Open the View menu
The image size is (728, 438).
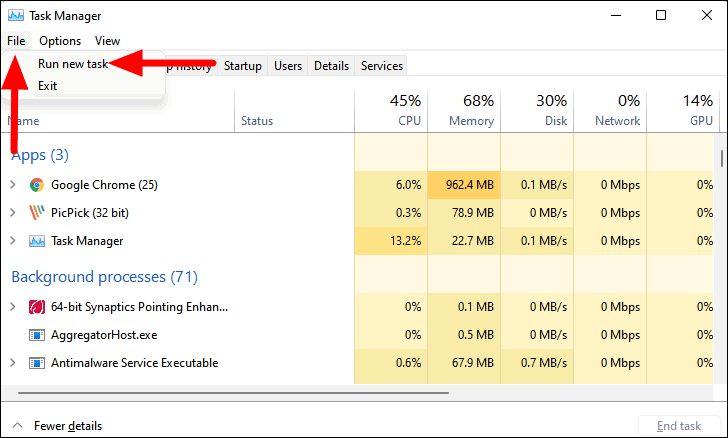(107, 41)
